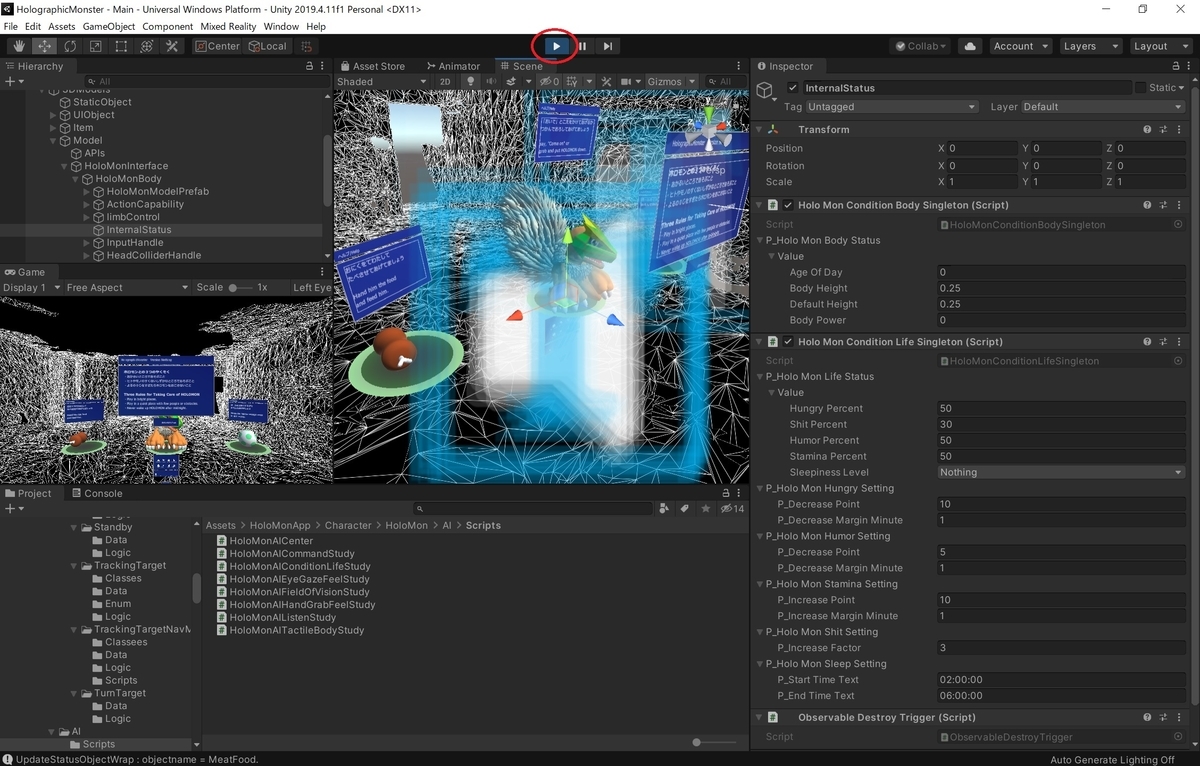Open the Layer Default dropdown
This screenshot has width=1200, height=766.
(x=1103, y=107)
